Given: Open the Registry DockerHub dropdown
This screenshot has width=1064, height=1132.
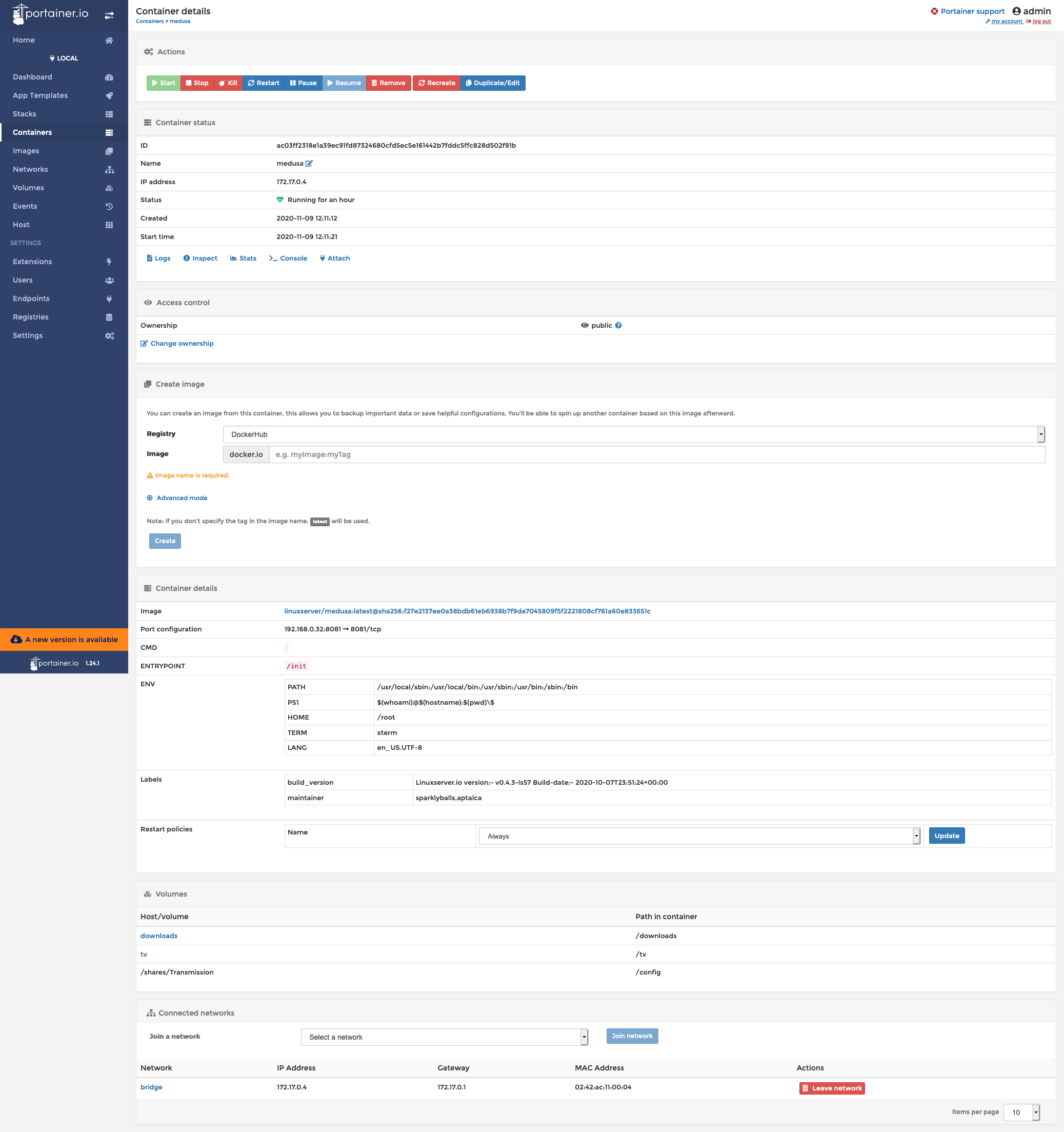Looking at the screenshot, I should tap(633, 434).
